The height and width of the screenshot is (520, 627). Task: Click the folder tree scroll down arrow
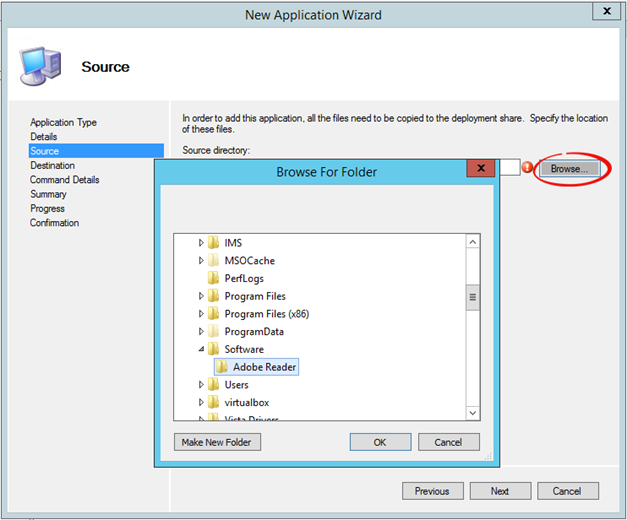click(x=472, y=411)
